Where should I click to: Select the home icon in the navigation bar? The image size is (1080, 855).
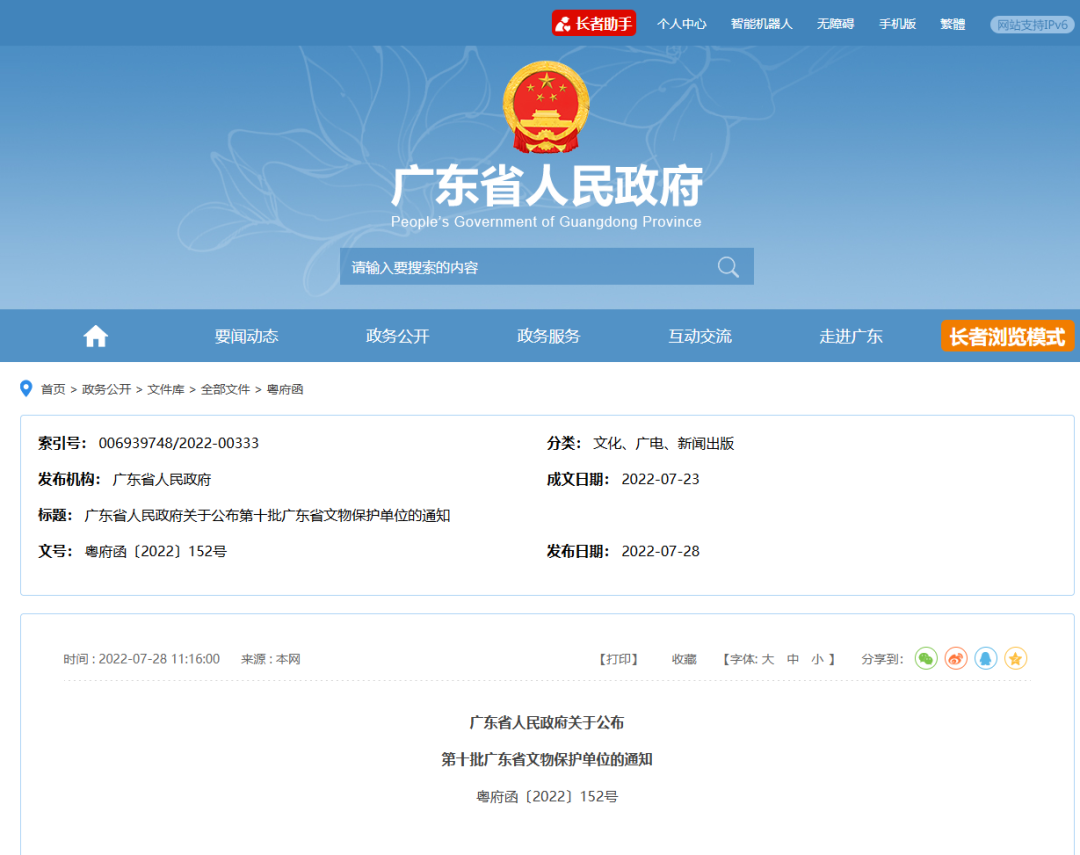(95, 336)
